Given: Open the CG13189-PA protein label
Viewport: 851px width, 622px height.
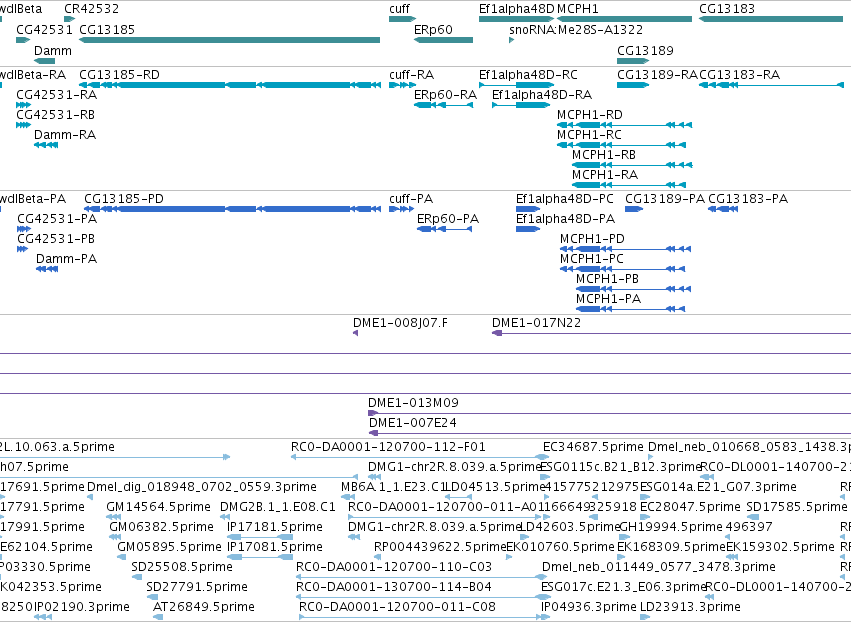Looking at the screenshot, I should (x=665, y=199).
